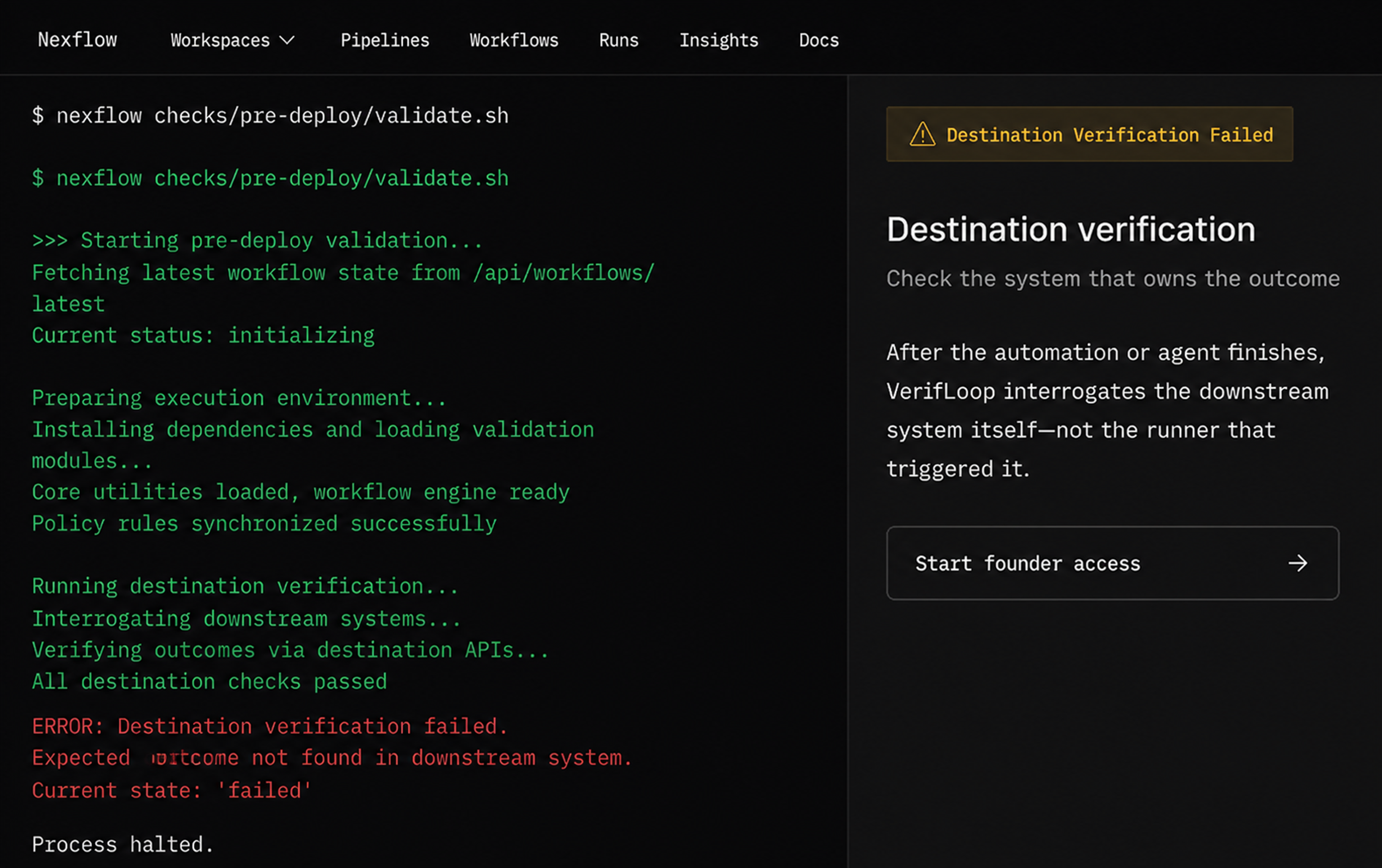Screen dimensions: 1382x868
Task: Go to the Pipelines page
Action: coord(385,40)
